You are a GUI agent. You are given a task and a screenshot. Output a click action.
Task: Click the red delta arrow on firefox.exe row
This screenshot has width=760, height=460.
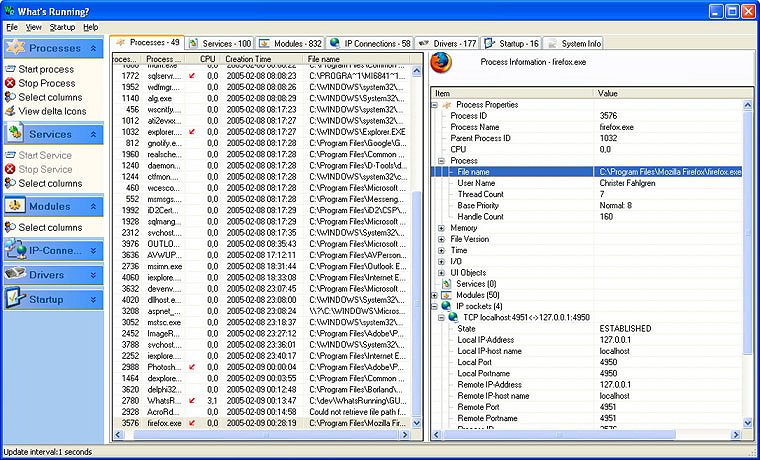tap(192, 423)
